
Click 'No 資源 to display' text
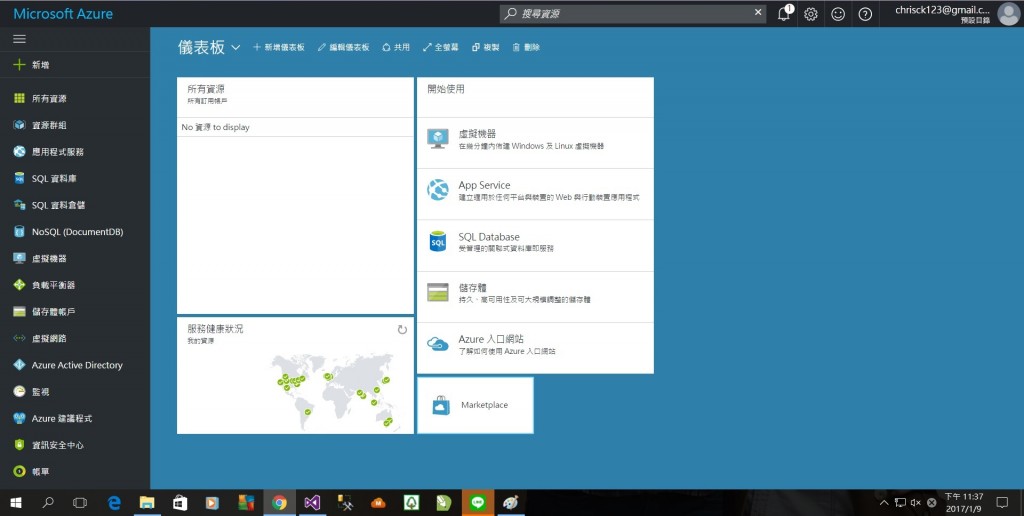[216, 127]
